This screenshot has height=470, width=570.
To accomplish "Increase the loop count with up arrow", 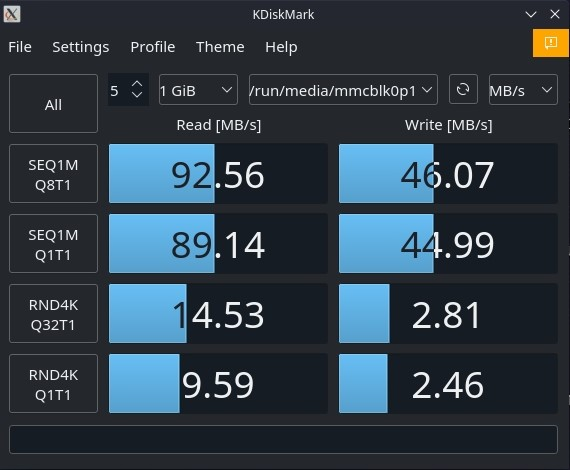I will click(x=137, y=84).
